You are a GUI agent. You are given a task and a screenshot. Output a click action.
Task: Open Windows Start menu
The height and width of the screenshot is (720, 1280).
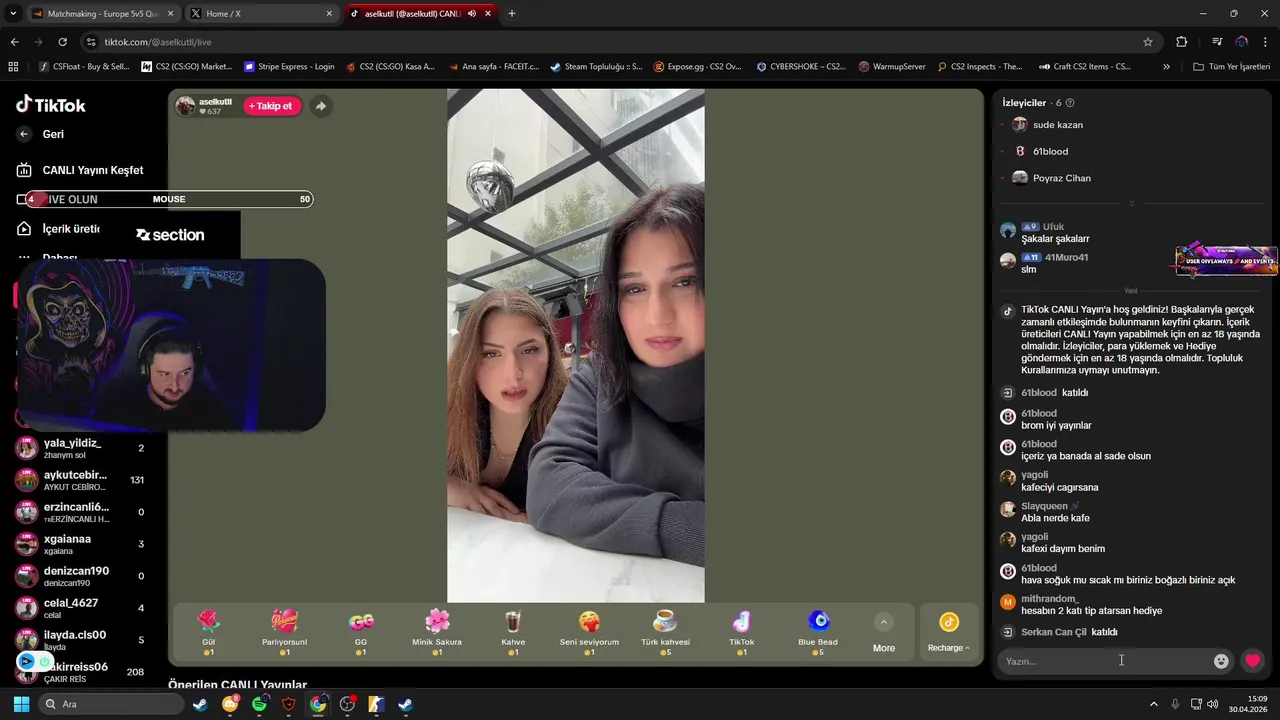(x=21, y=704)
